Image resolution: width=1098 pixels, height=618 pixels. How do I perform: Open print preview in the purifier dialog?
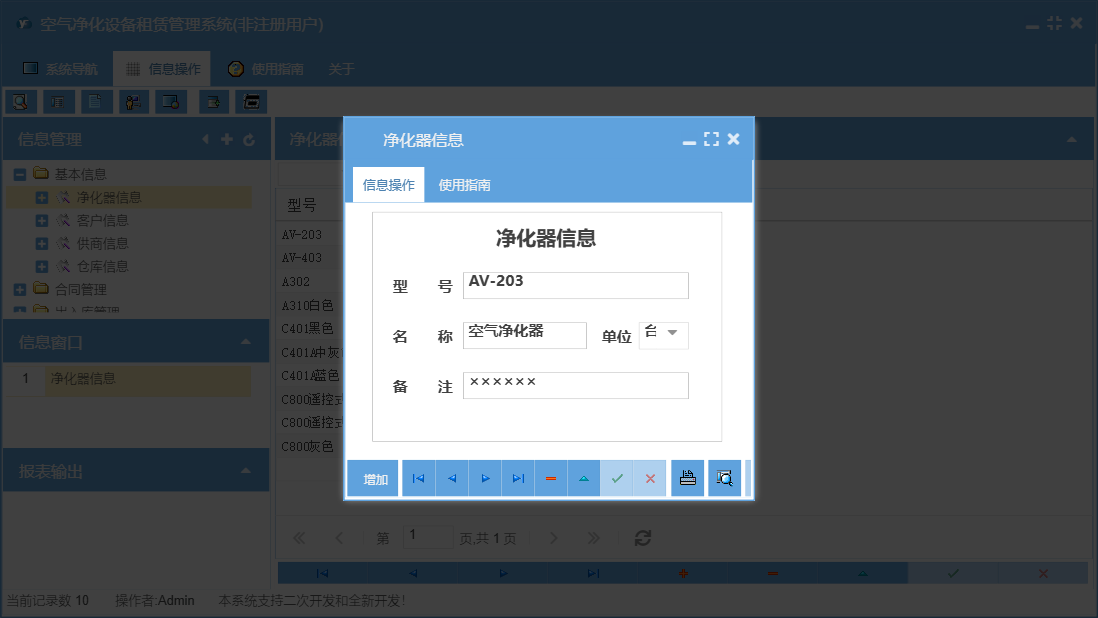[x=724, y=478]
